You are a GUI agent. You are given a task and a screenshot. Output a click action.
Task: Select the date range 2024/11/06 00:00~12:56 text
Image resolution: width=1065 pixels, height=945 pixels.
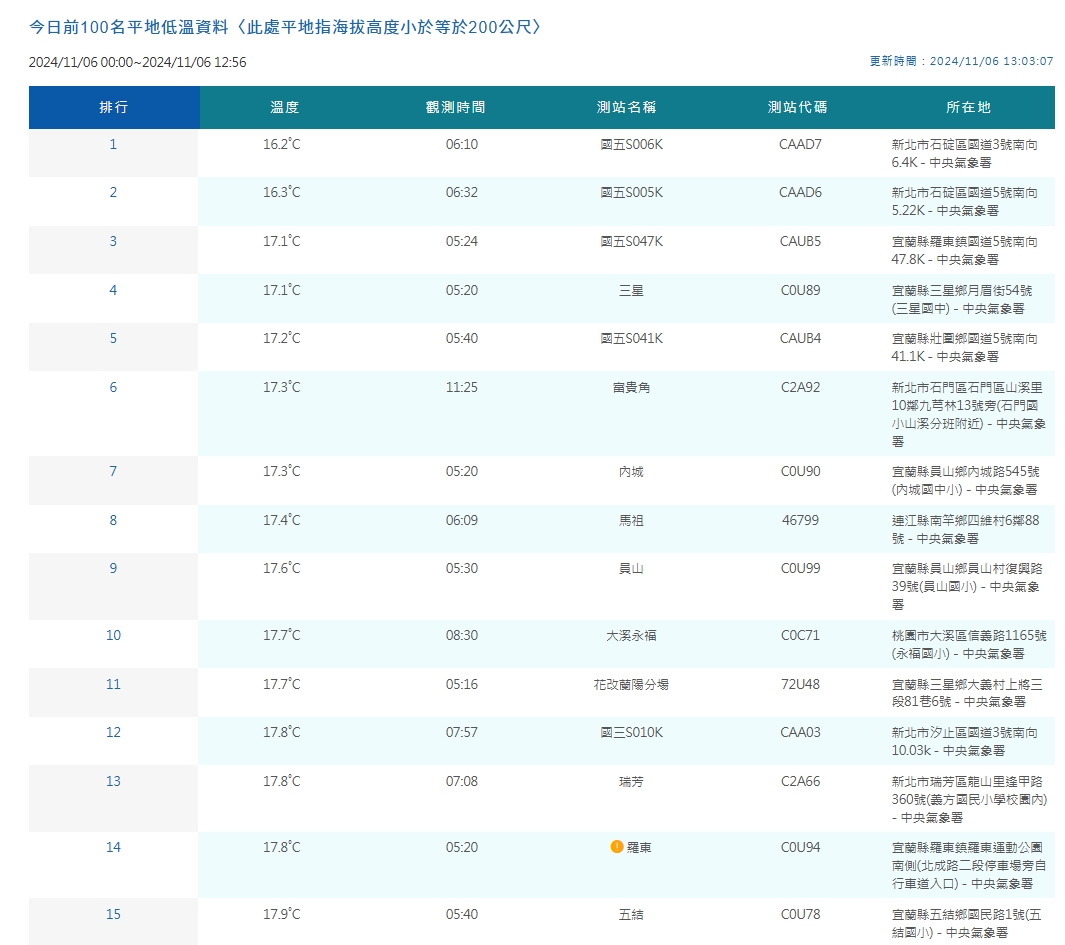click(x=137, y=63)
